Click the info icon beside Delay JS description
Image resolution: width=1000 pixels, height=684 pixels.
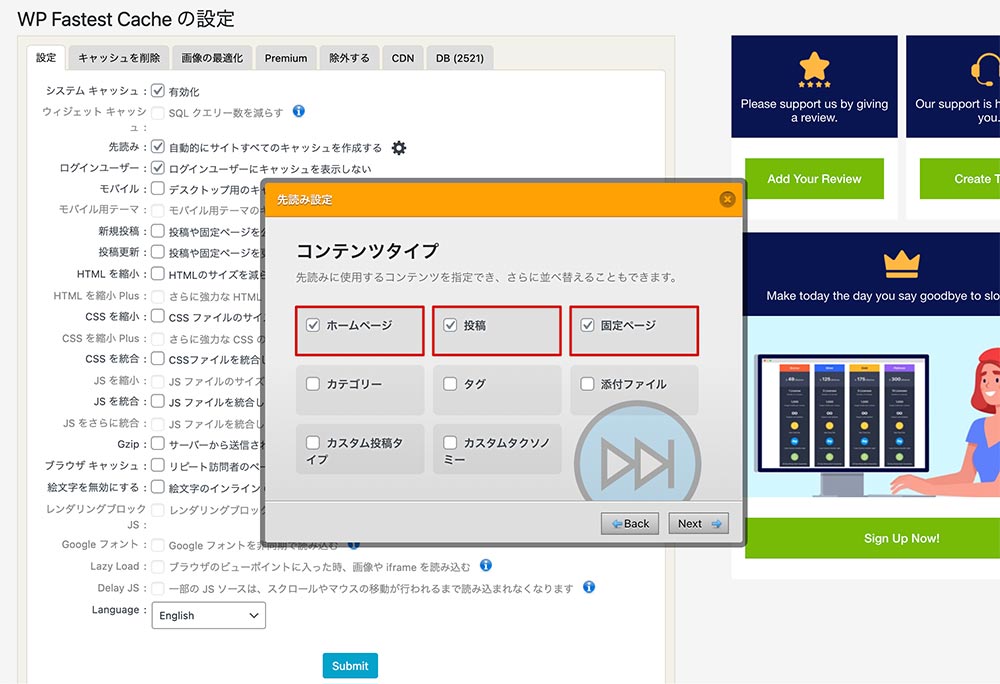pyautogui.click(x=589, y=587)
